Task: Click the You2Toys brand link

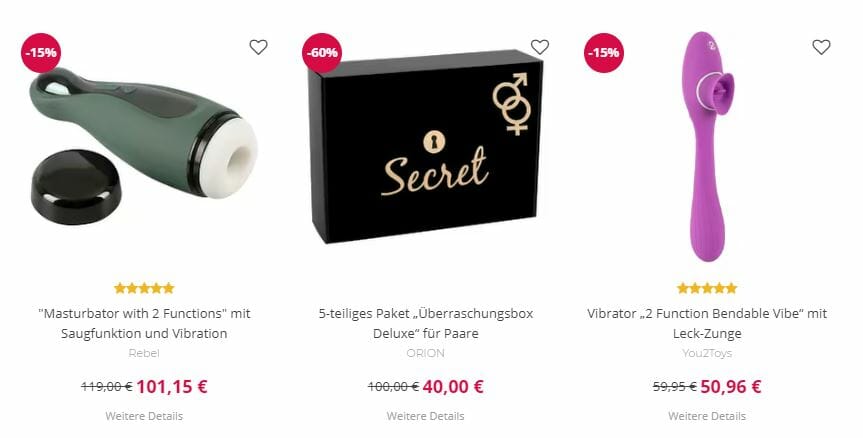Action: tap(707, 353)
